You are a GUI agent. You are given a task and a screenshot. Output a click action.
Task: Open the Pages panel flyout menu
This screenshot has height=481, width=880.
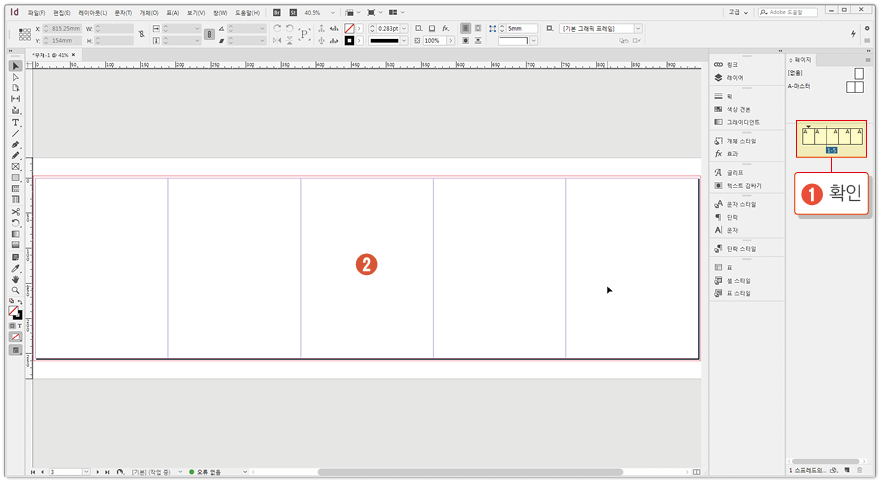pyautogui.click(x=868, y=59)
